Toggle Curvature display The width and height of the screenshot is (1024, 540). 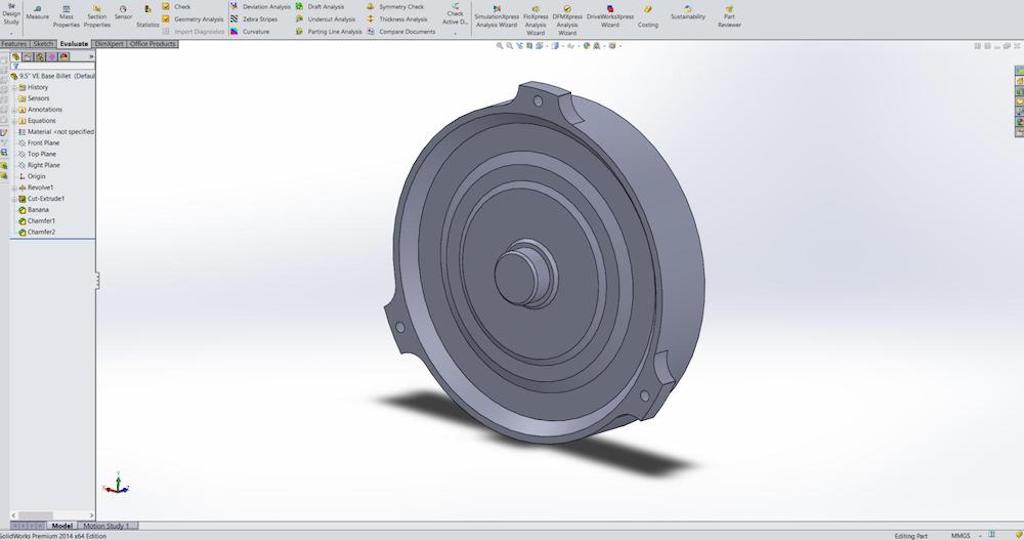(255, 32)
